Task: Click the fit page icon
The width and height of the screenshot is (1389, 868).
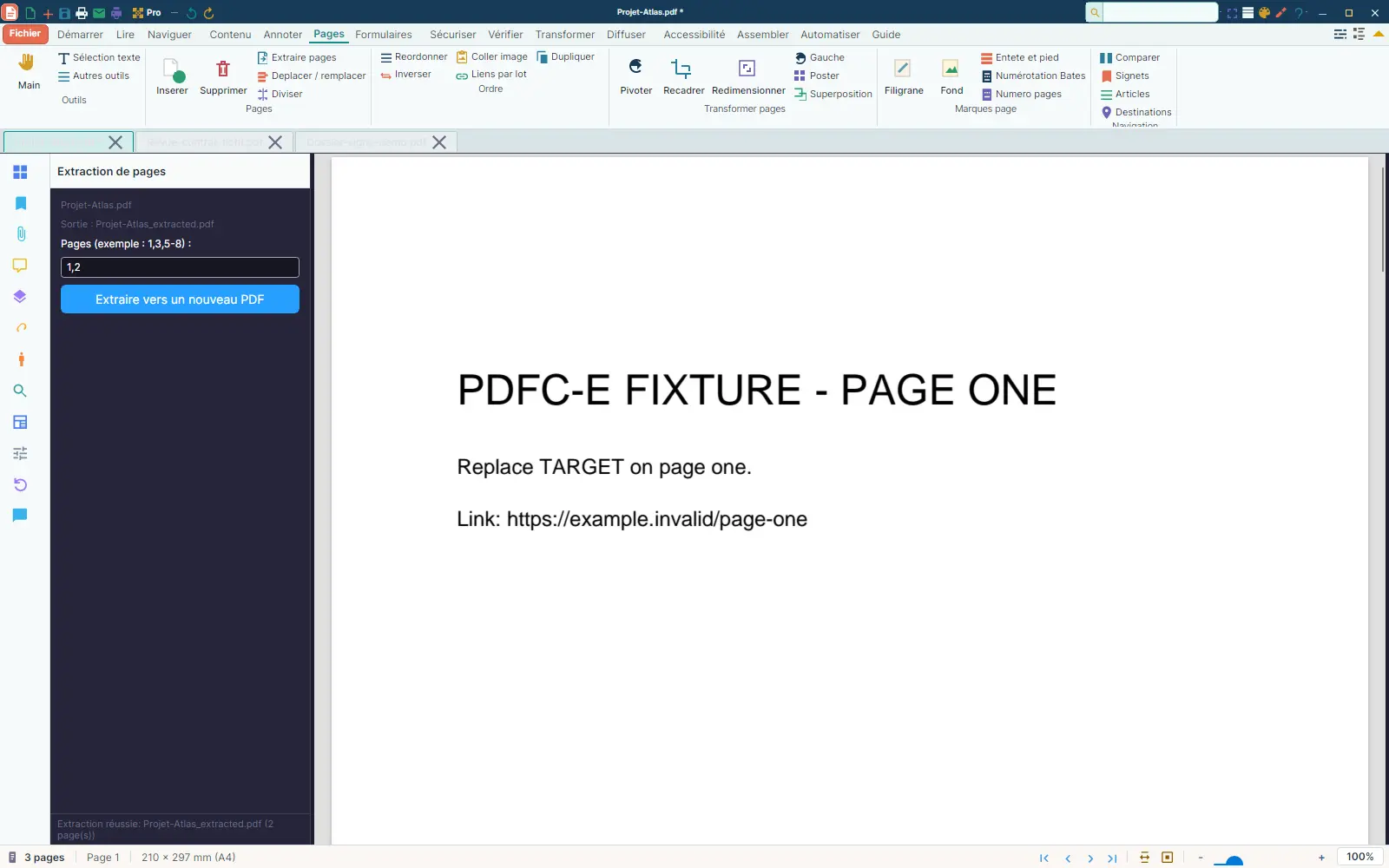Action: coord(1167,858)
